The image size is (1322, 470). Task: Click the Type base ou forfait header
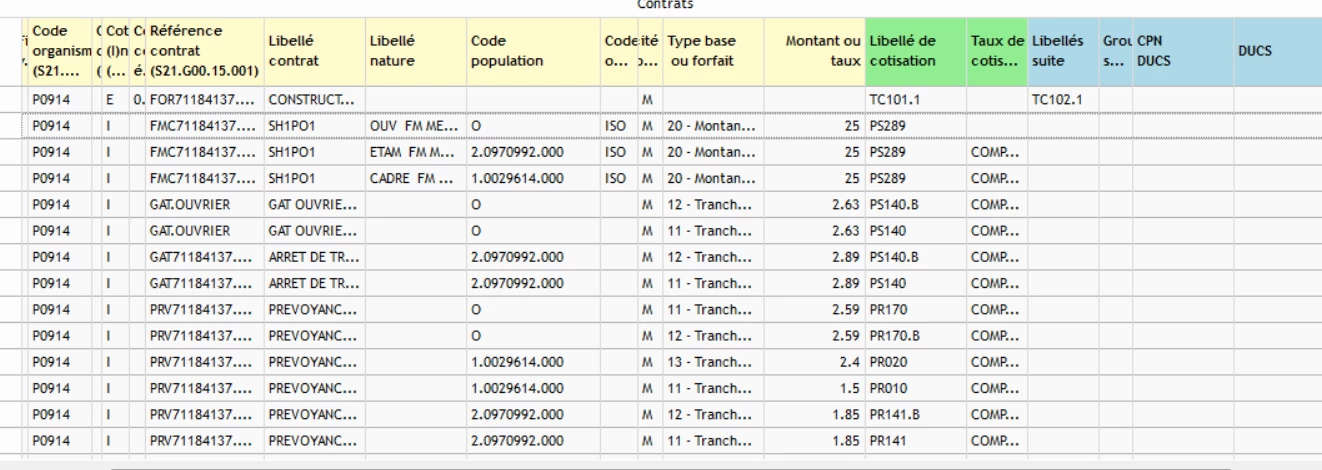point(714,52)
